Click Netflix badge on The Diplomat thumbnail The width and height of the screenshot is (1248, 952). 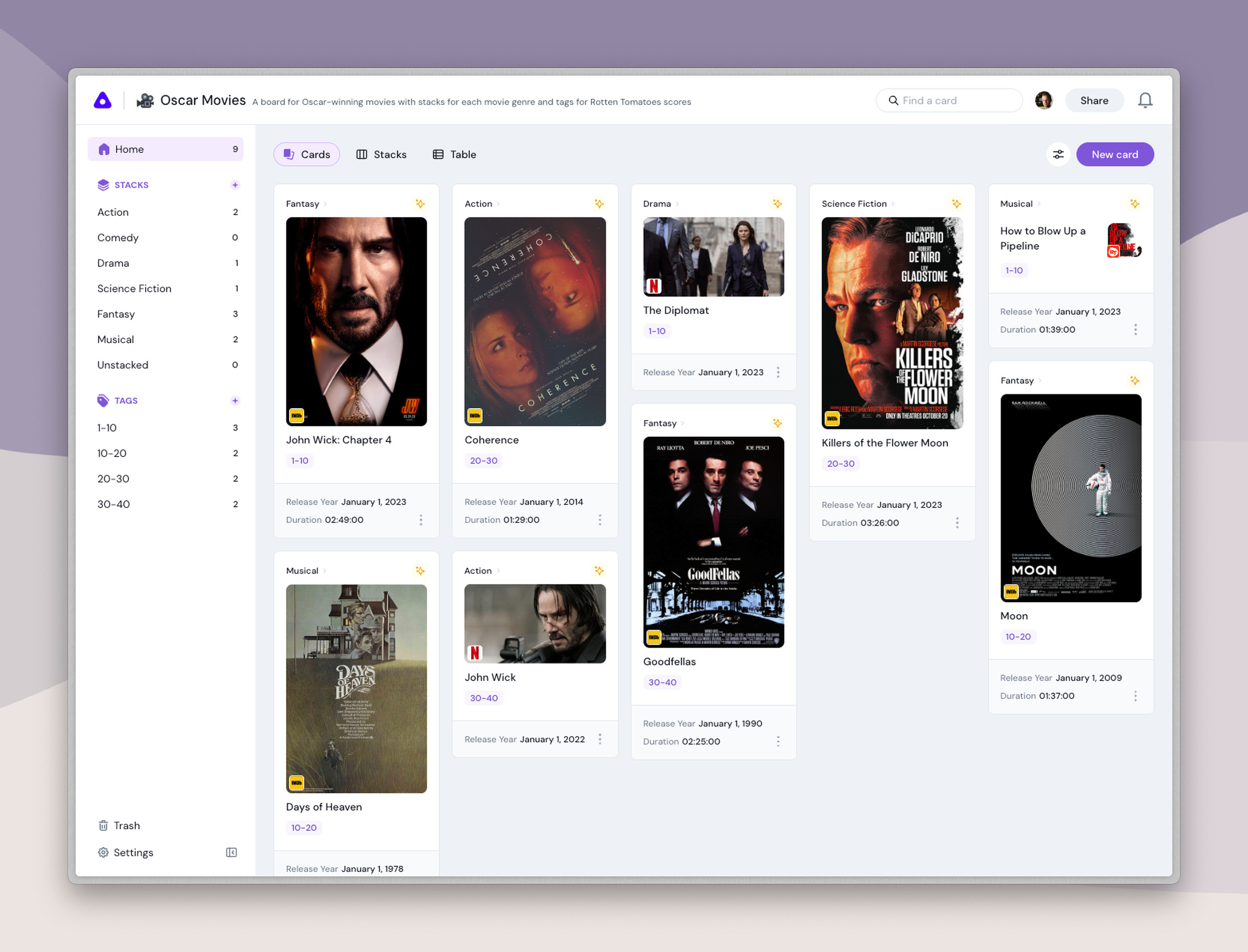(654, 286)
